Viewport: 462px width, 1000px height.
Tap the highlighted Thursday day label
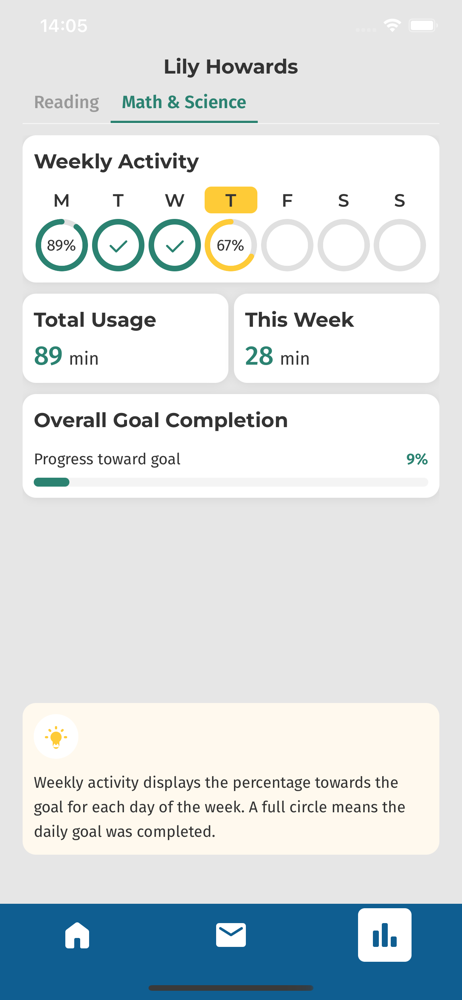pos(230,200)
